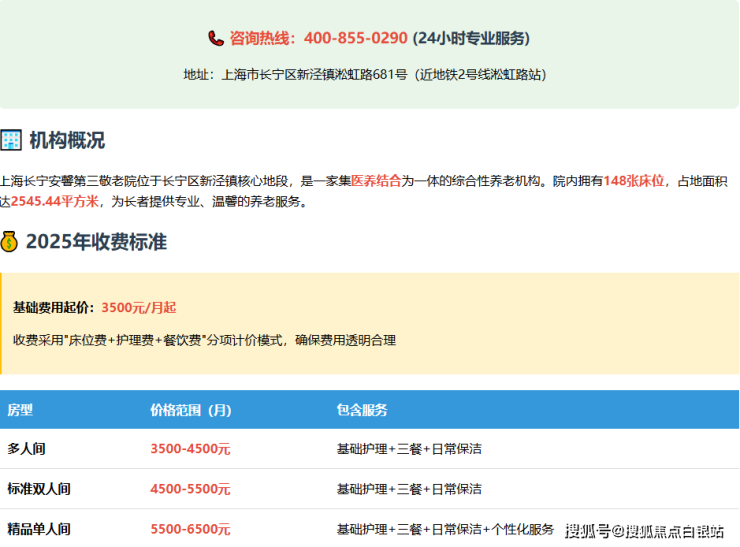
Task: Click the 4500-5500元 price range
Action: [190, 489]
